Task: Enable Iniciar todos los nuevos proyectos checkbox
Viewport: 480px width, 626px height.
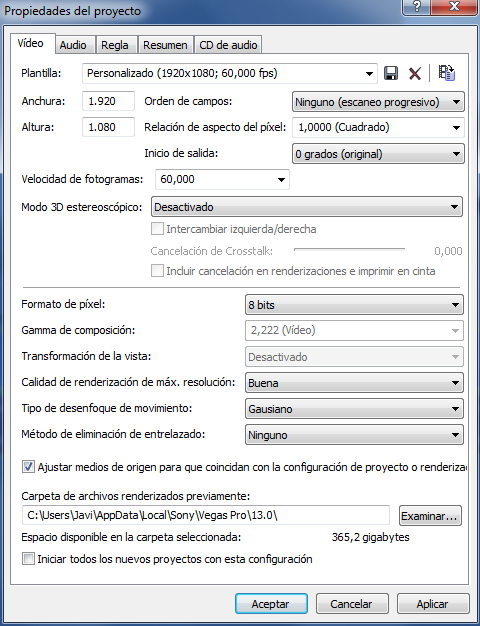Action: pos(28,559)
